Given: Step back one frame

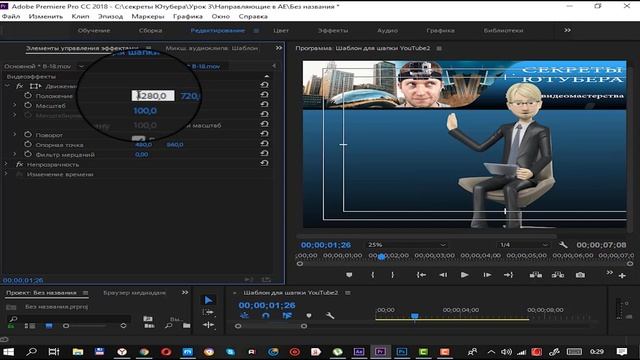Looking at the screenshot, I should [443, 275].
